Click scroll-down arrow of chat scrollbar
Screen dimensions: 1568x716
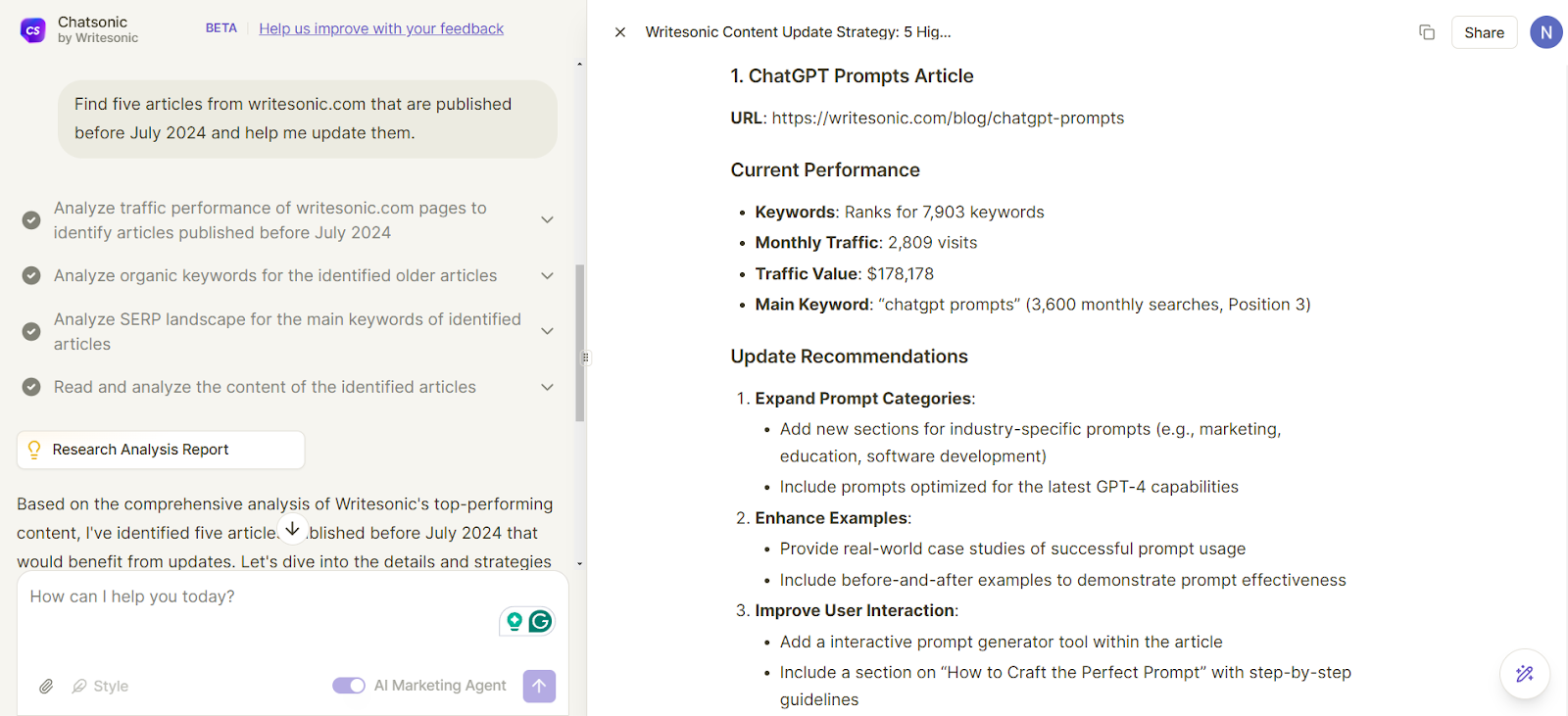579,564
